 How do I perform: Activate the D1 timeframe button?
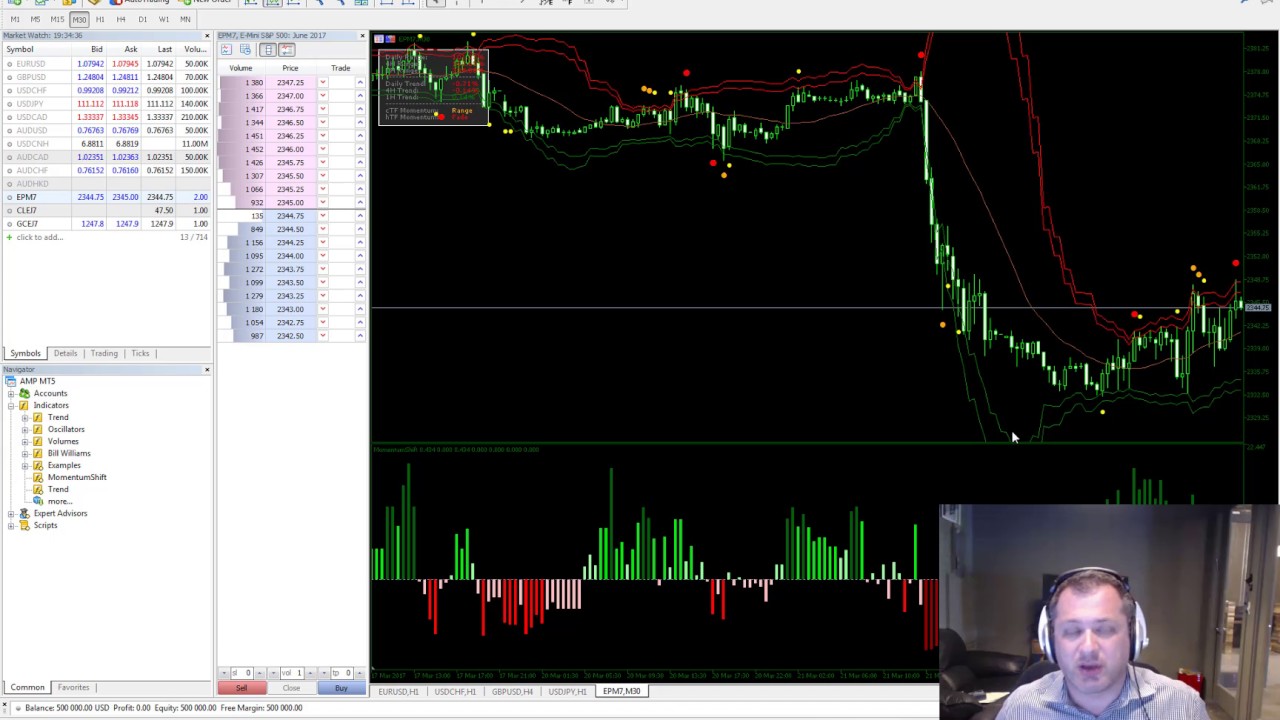click(x=143, y=19)
